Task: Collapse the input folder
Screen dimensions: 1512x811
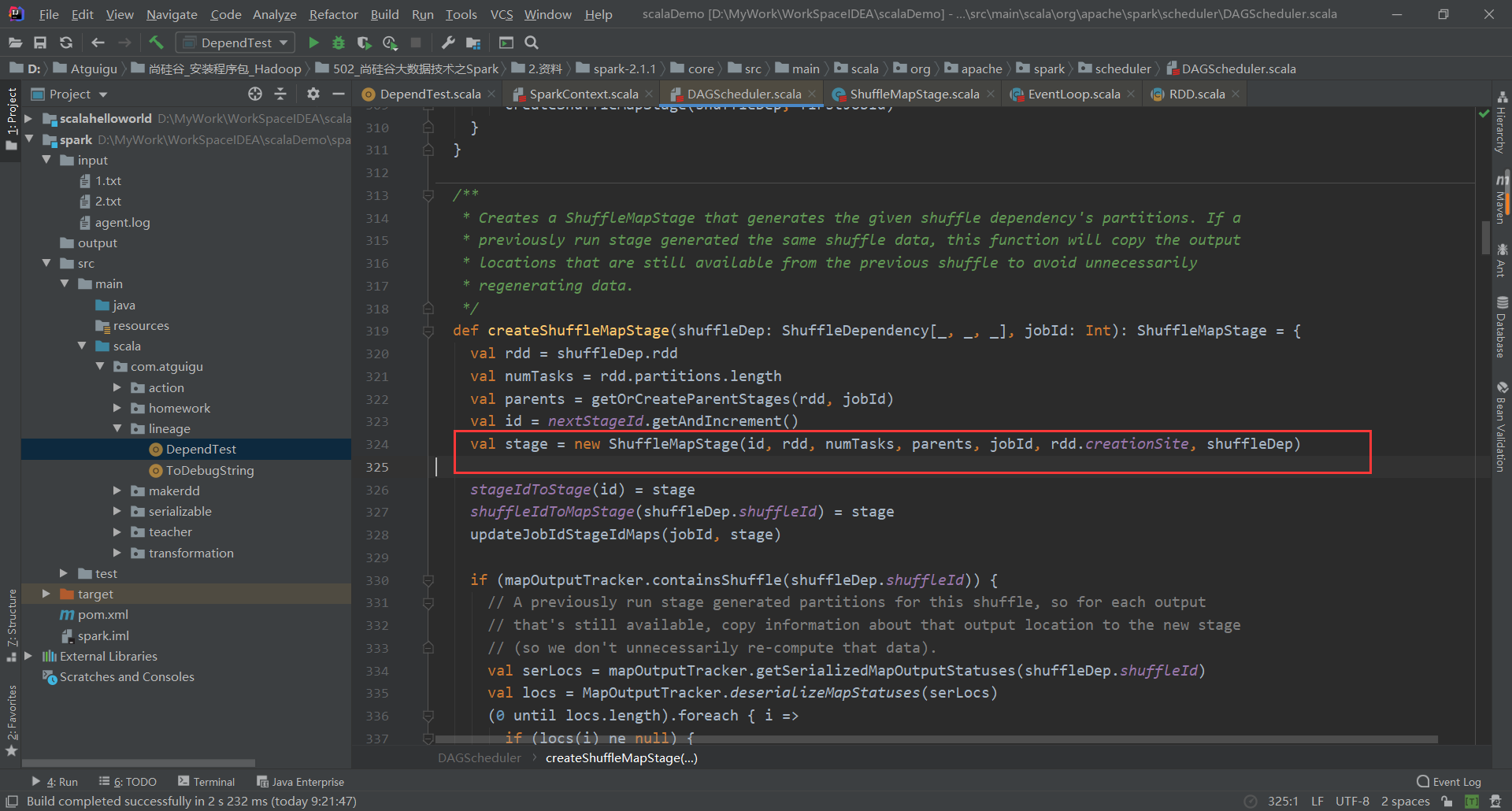Action: coord(46,160)
